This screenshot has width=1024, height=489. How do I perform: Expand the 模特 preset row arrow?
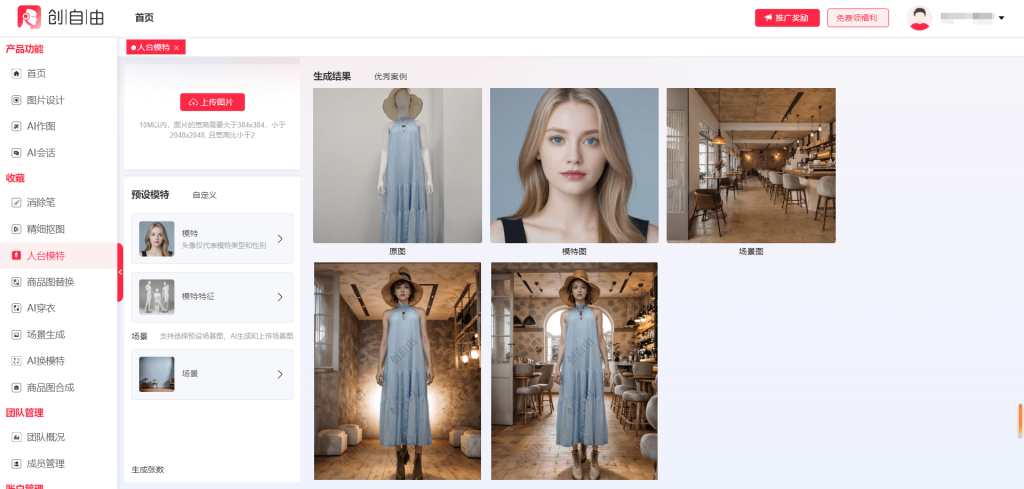point(280,239)
